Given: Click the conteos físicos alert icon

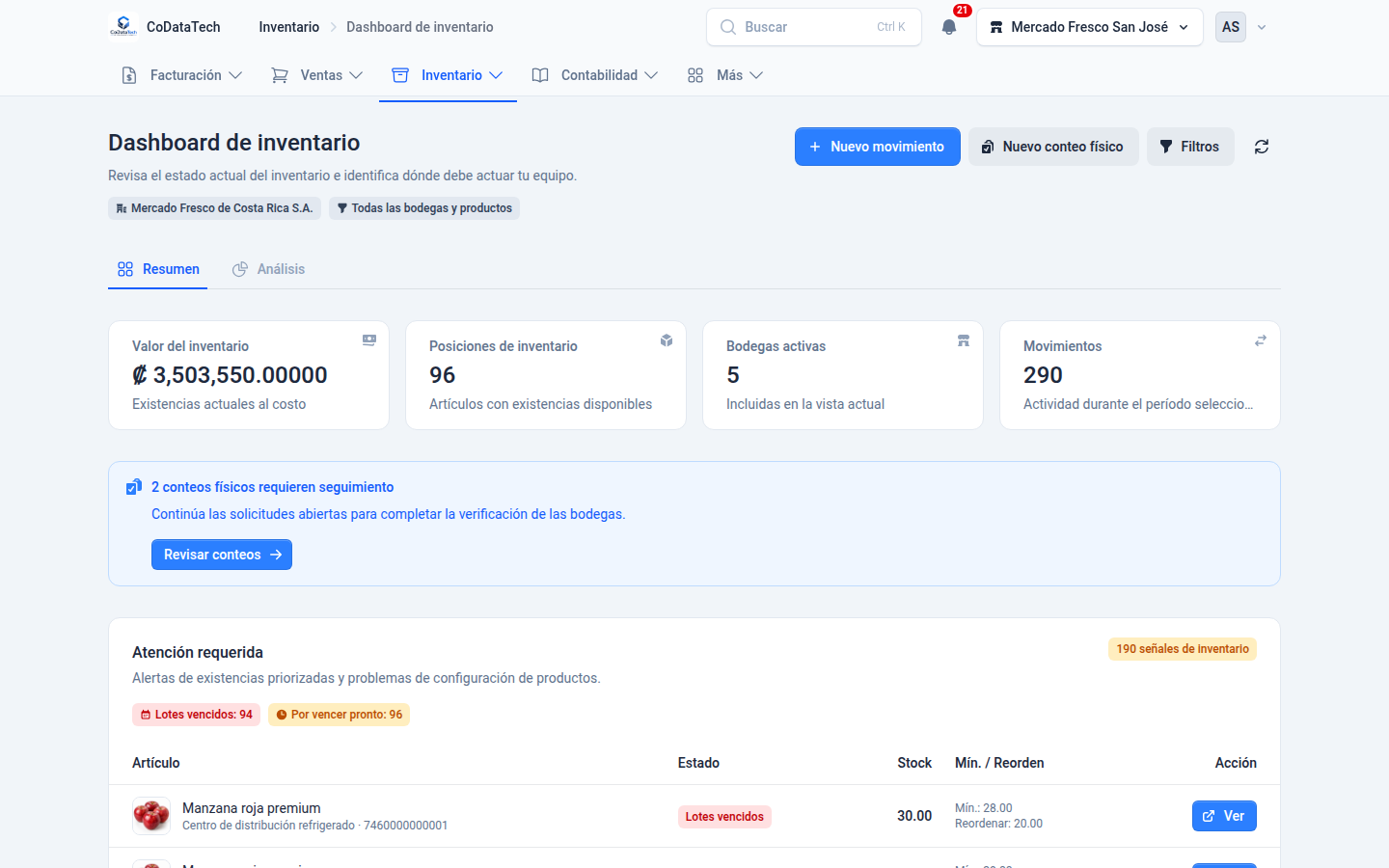Looking at the screenshot, I should 134,487.
